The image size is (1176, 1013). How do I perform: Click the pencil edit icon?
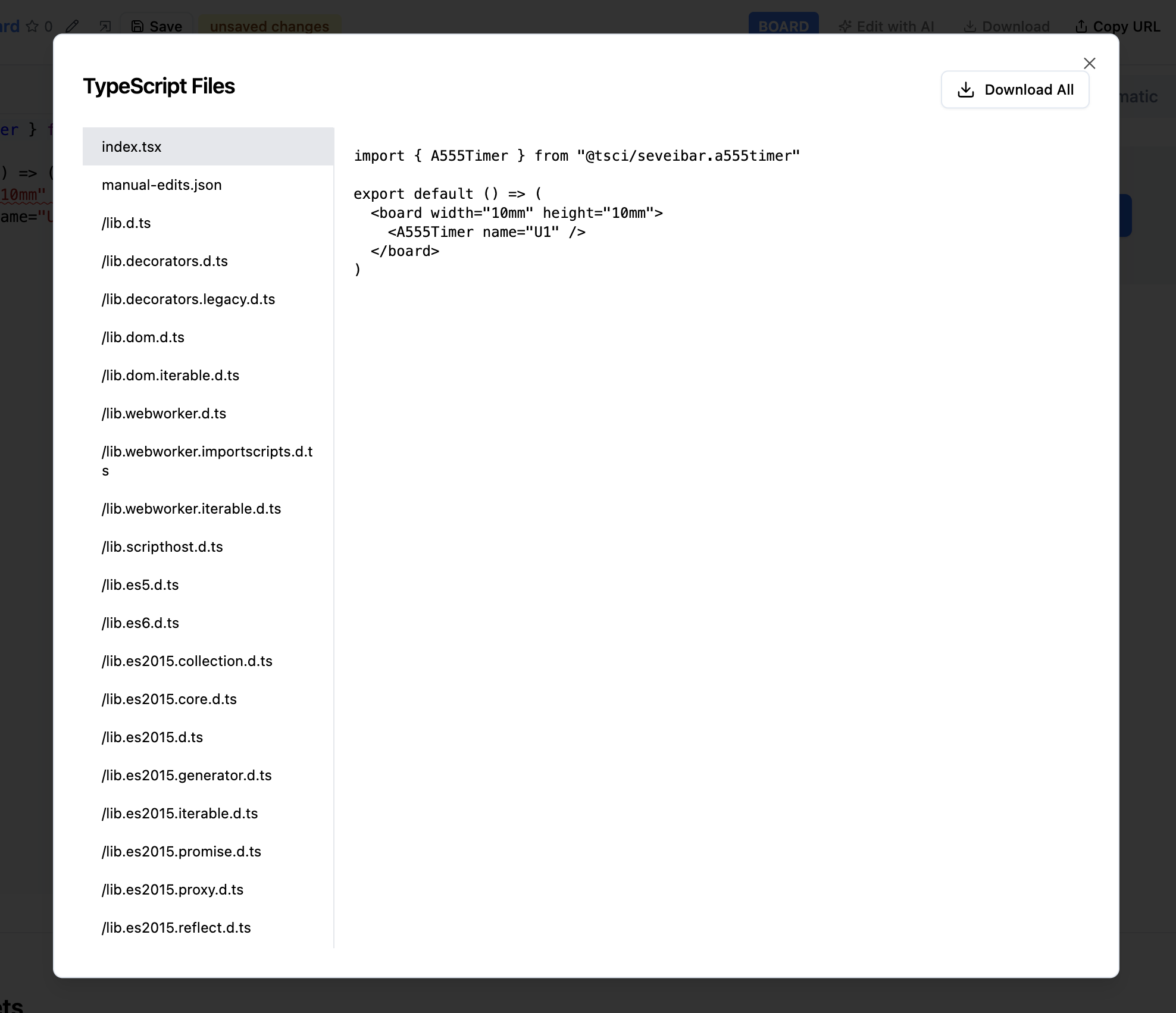[72, 26]
